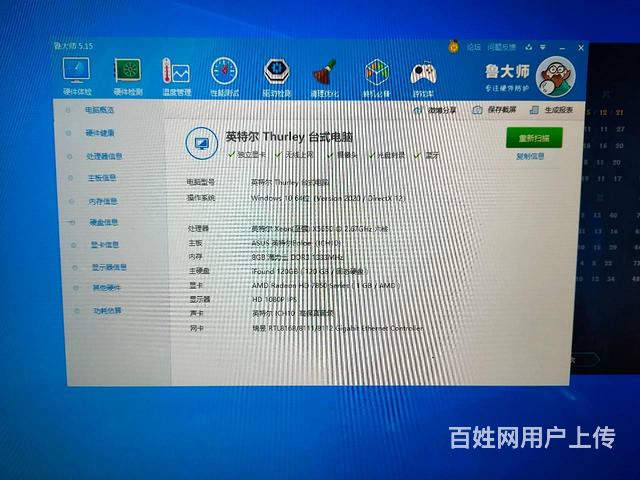Open the main menu dropdown arrow icon

pyautogui.click(x=543, y=47)
